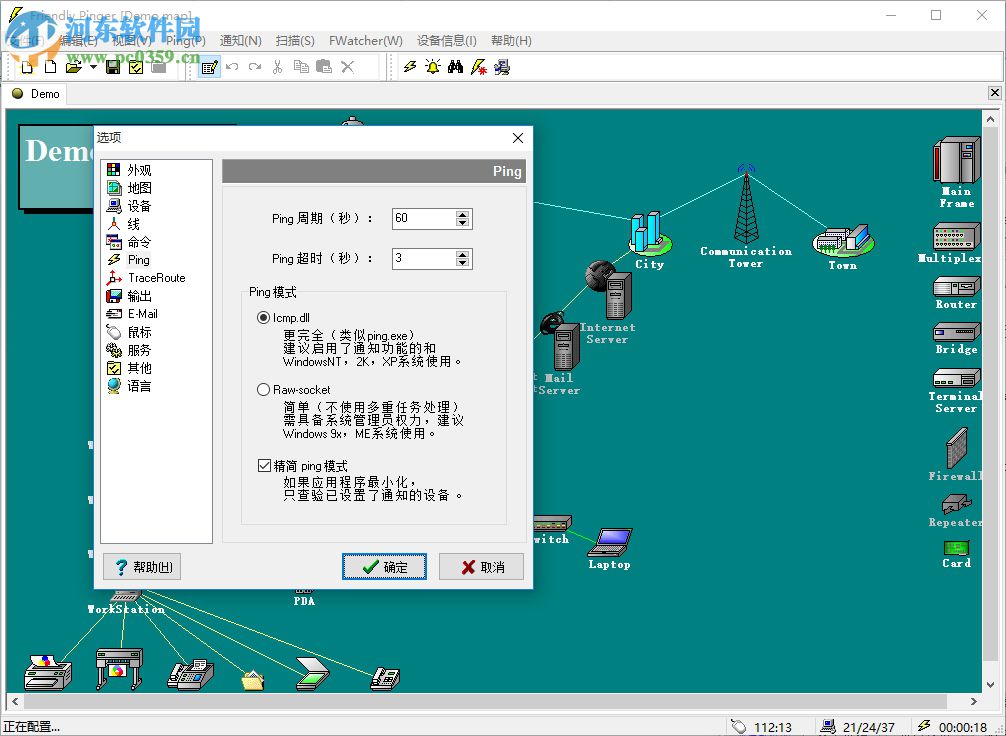Toggle the edit mode toolbar icon
The image size is (1006, 736).
tap(209, 67)
